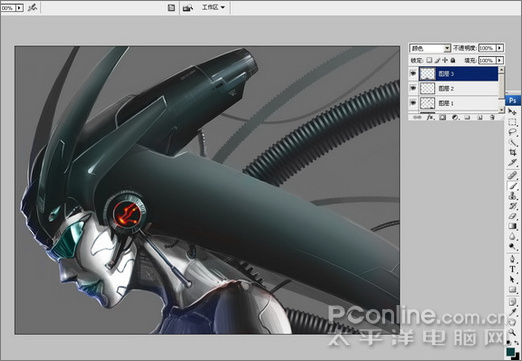Select the Zoom tool
This screenshot has width=522, height=361.
point(512,332)
